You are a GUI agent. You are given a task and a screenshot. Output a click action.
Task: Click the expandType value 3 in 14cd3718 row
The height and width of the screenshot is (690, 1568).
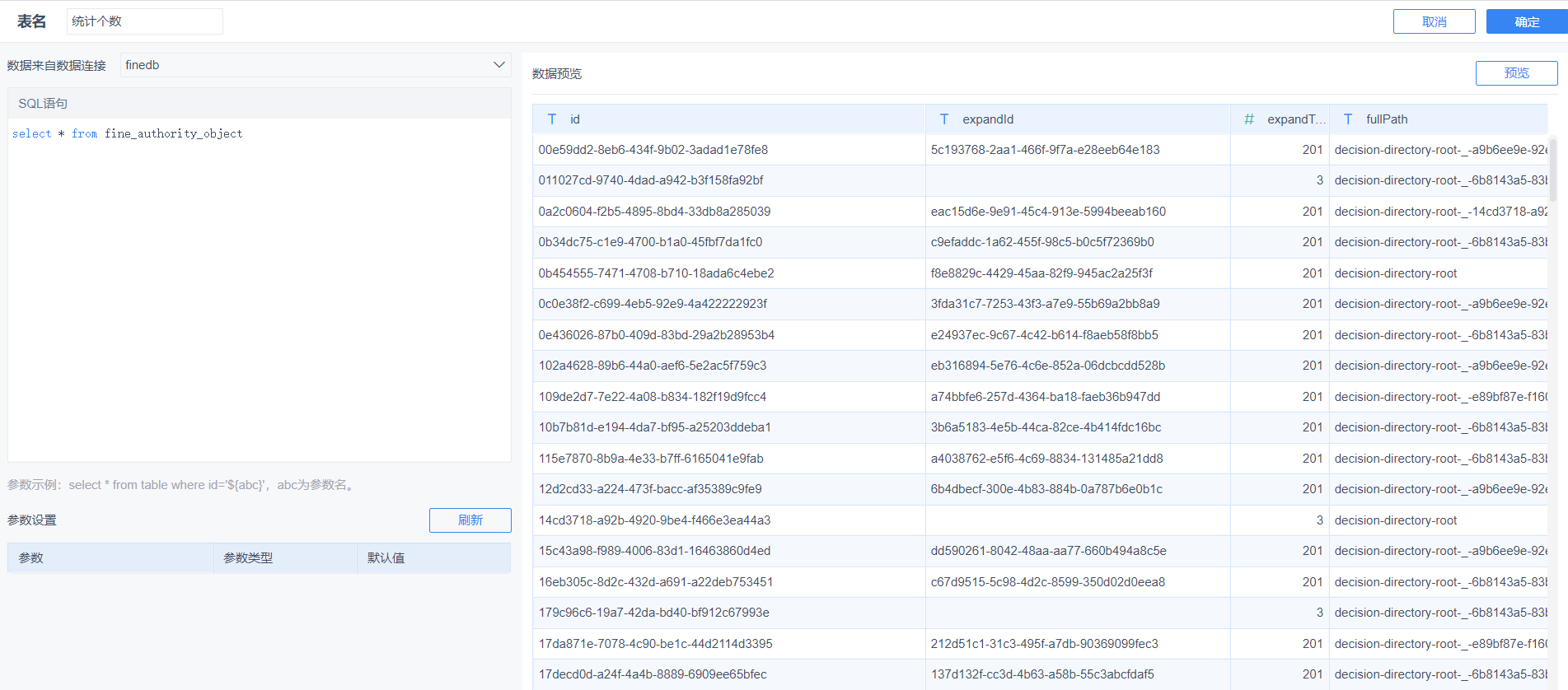click(x=1319, y=520)
